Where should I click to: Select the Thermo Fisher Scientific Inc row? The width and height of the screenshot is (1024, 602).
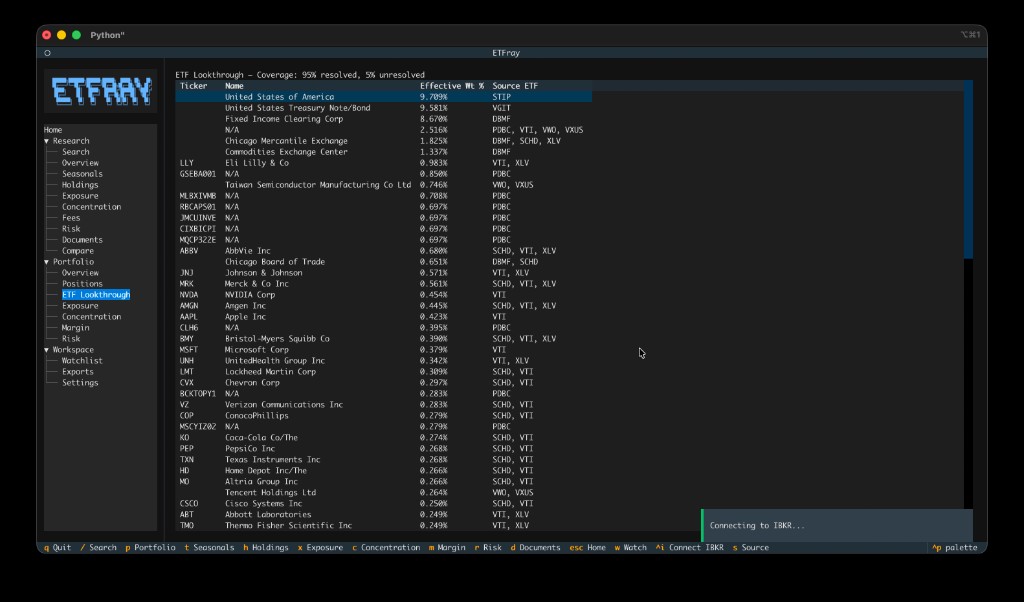click(x=383, y=526)
